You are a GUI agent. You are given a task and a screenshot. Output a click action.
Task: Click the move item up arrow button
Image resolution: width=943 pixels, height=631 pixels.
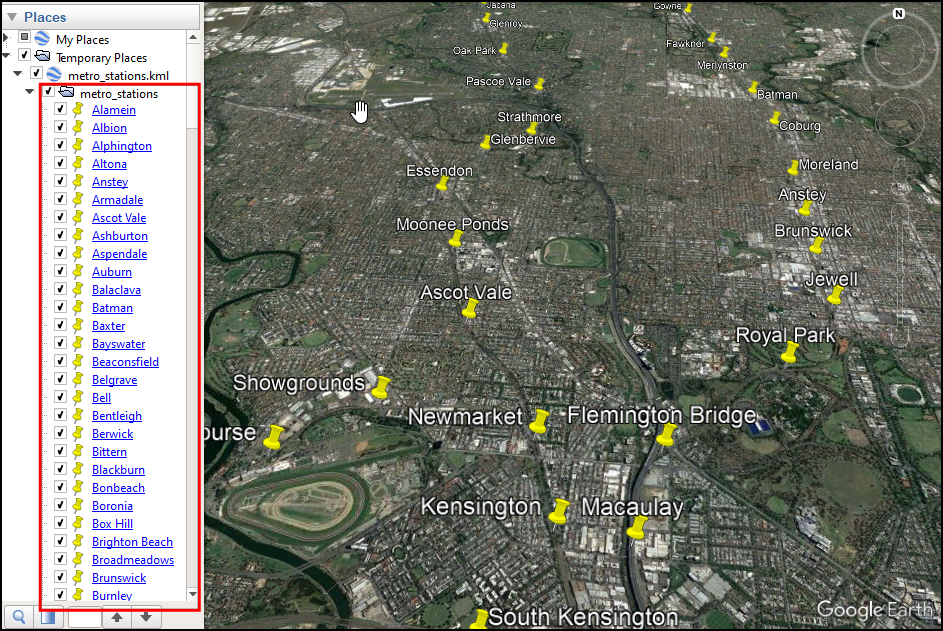click(x=117, y=617)
